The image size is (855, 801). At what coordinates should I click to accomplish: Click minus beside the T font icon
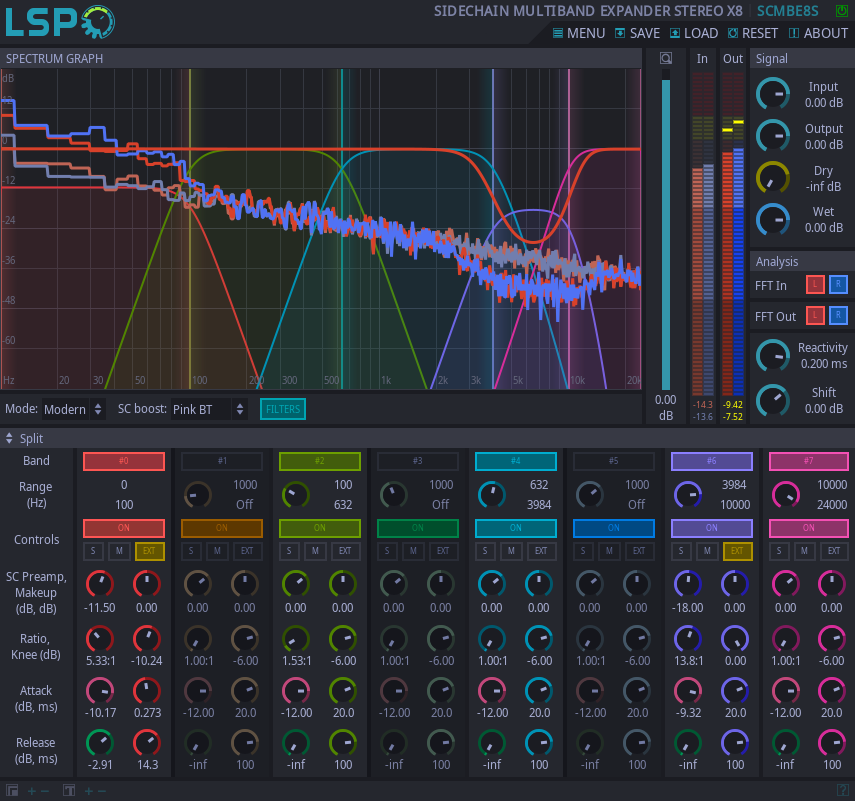click(101, 791)
